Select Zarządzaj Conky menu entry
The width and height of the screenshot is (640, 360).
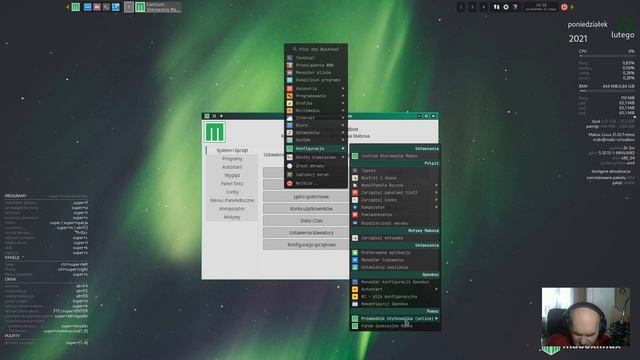(x=395, y=200)
